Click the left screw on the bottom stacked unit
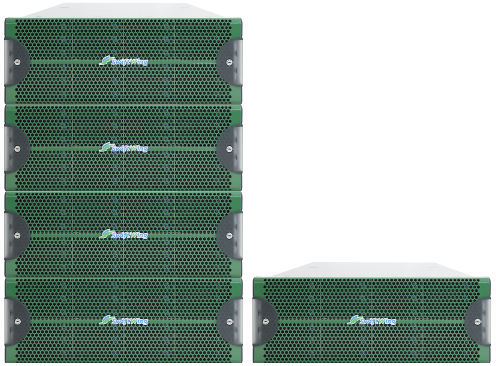This screenshot has height=366, width=496. point(18,321)
